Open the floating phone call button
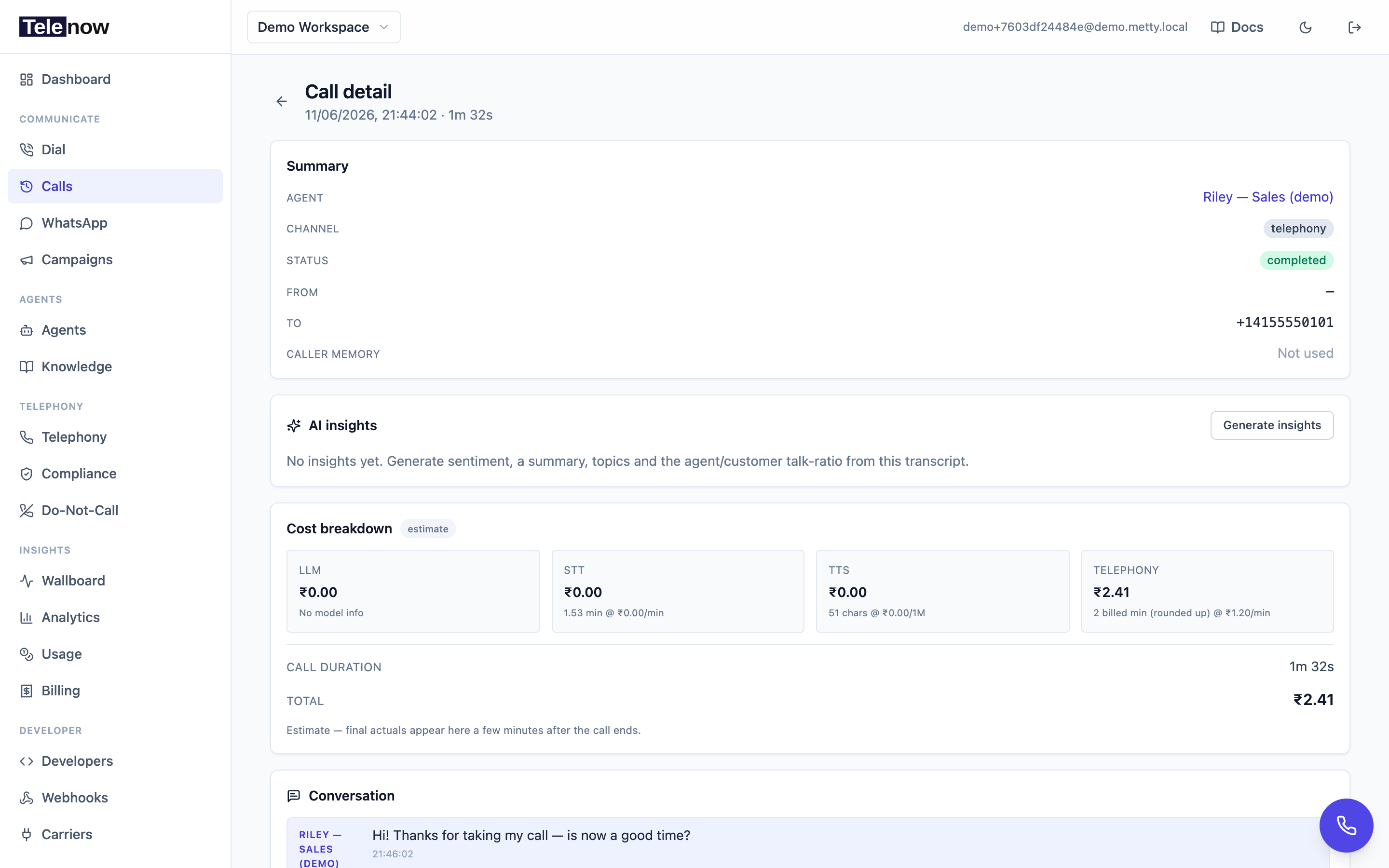 (1346, 826)
